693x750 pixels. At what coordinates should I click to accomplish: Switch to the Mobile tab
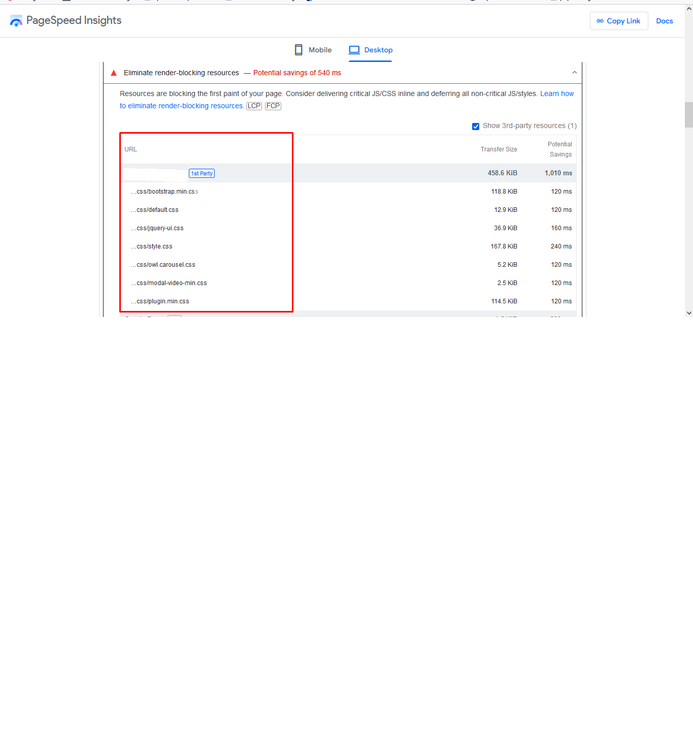(312, 50)
